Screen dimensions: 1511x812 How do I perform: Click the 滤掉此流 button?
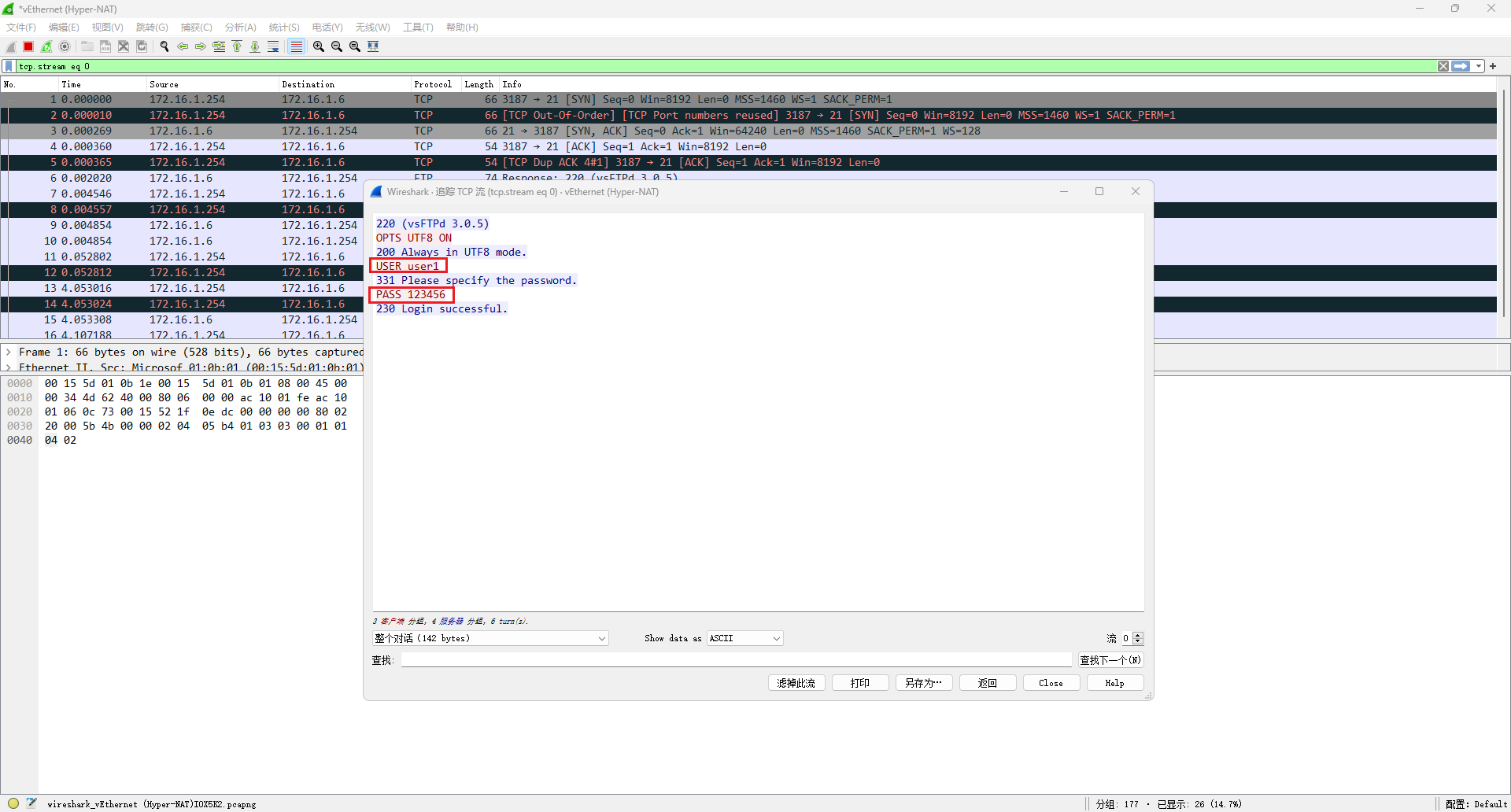(x=796, y=683)
